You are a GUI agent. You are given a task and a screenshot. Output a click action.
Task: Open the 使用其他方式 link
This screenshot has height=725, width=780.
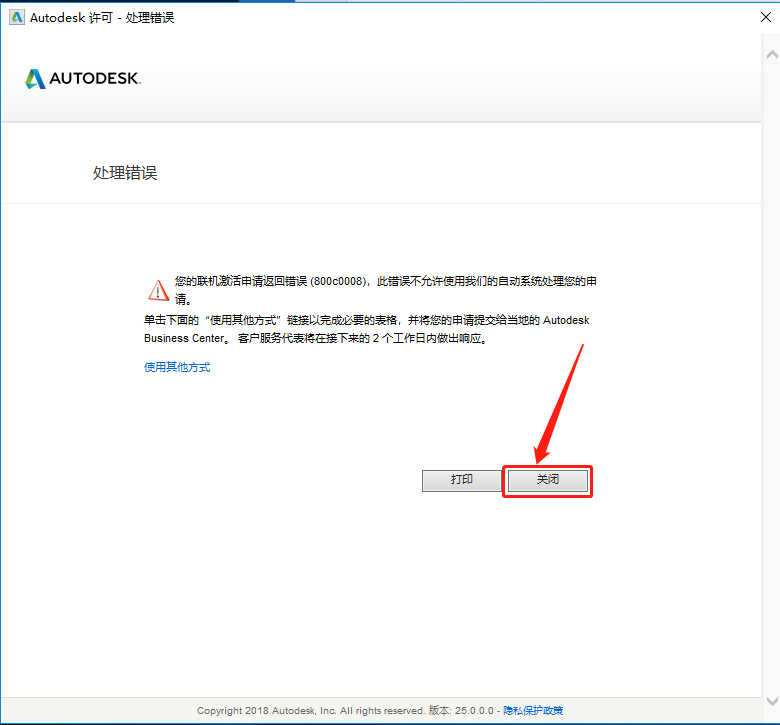click(x=177, y=367)
